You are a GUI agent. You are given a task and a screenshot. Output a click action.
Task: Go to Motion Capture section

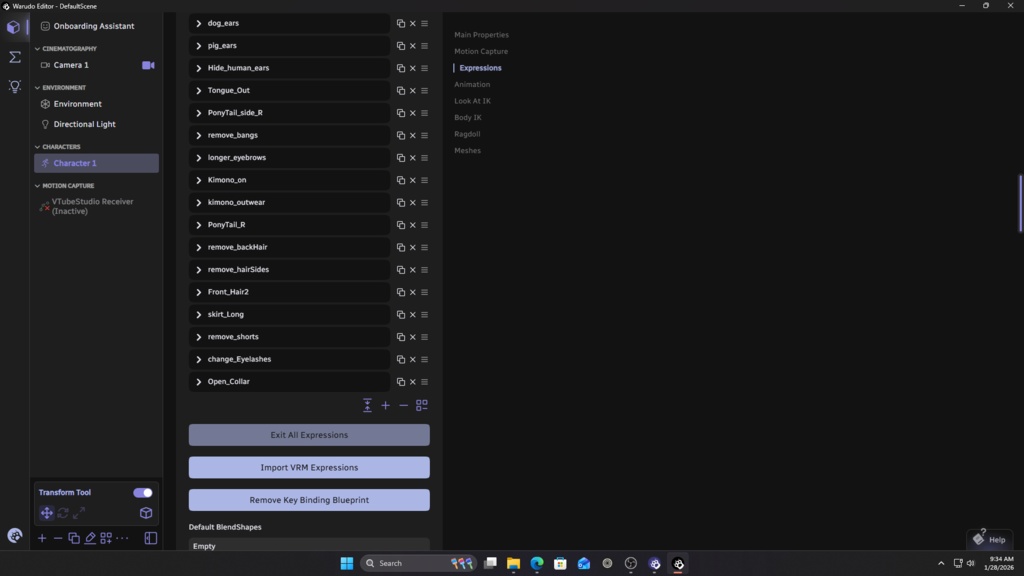pyautogui.click(x=481, y=52)
